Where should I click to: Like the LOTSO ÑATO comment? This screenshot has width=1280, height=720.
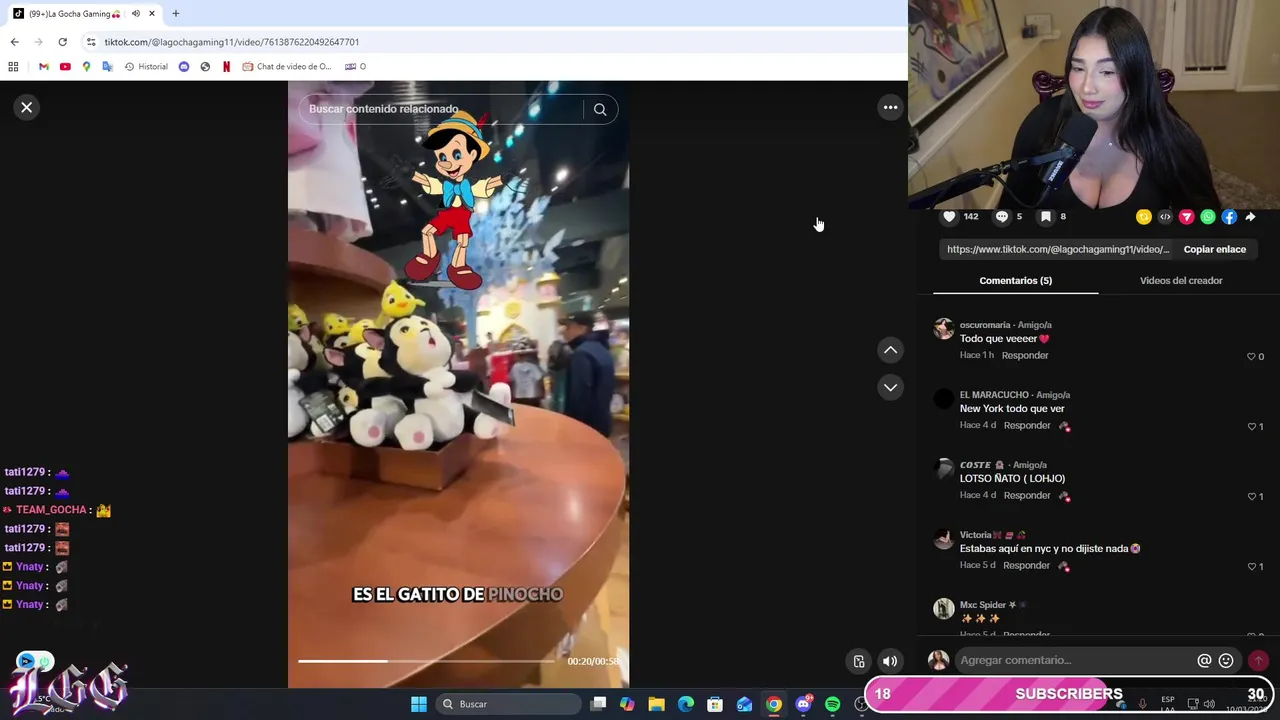[1251, 496]
